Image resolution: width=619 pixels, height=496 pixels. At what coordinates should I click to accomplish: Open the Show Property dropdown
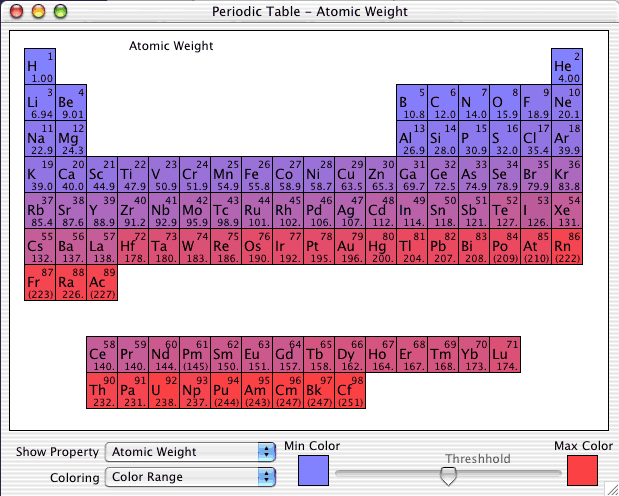click(190, 452)
